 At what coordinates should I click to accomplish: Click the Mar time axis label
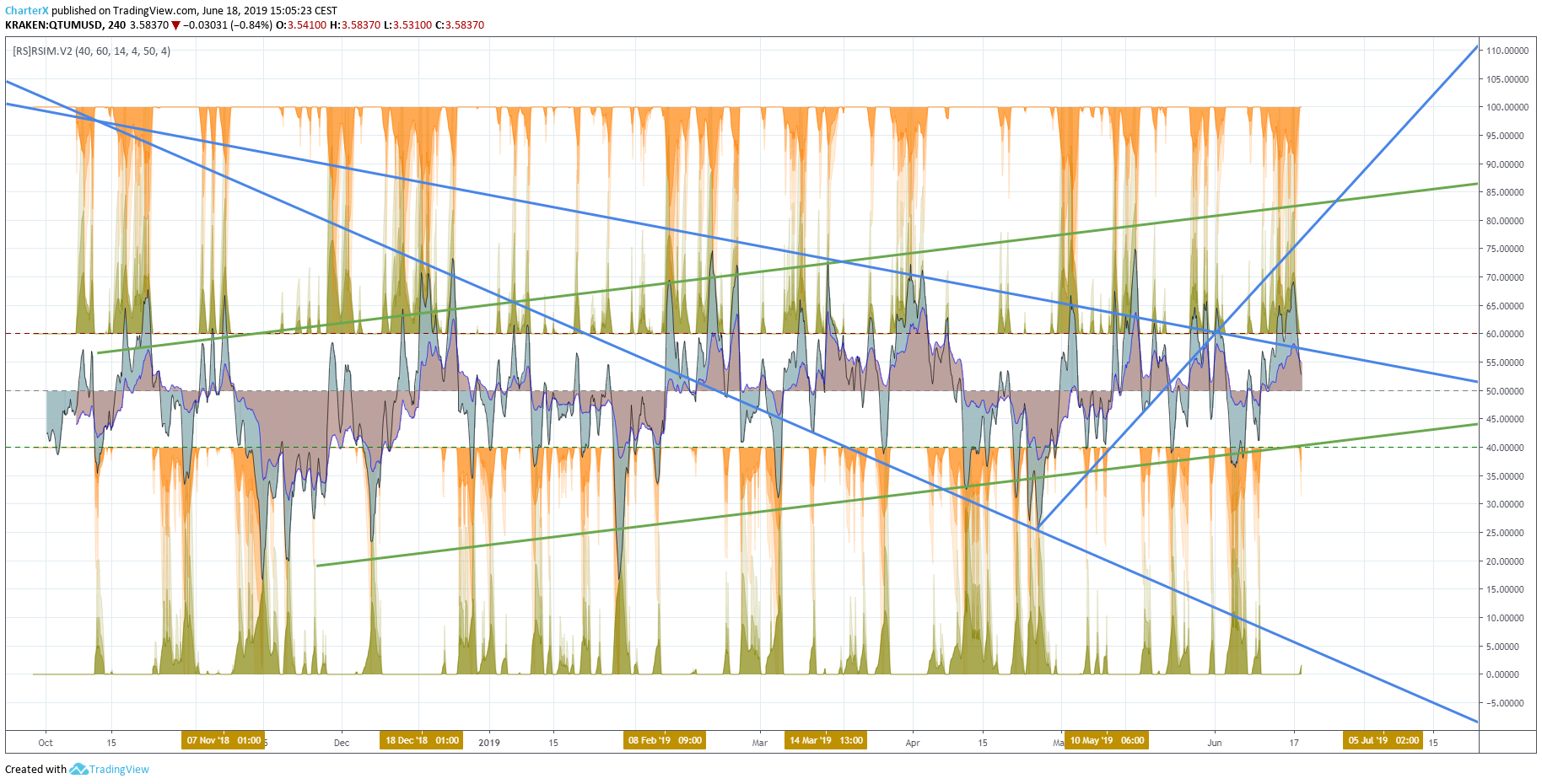click(760, 743)
